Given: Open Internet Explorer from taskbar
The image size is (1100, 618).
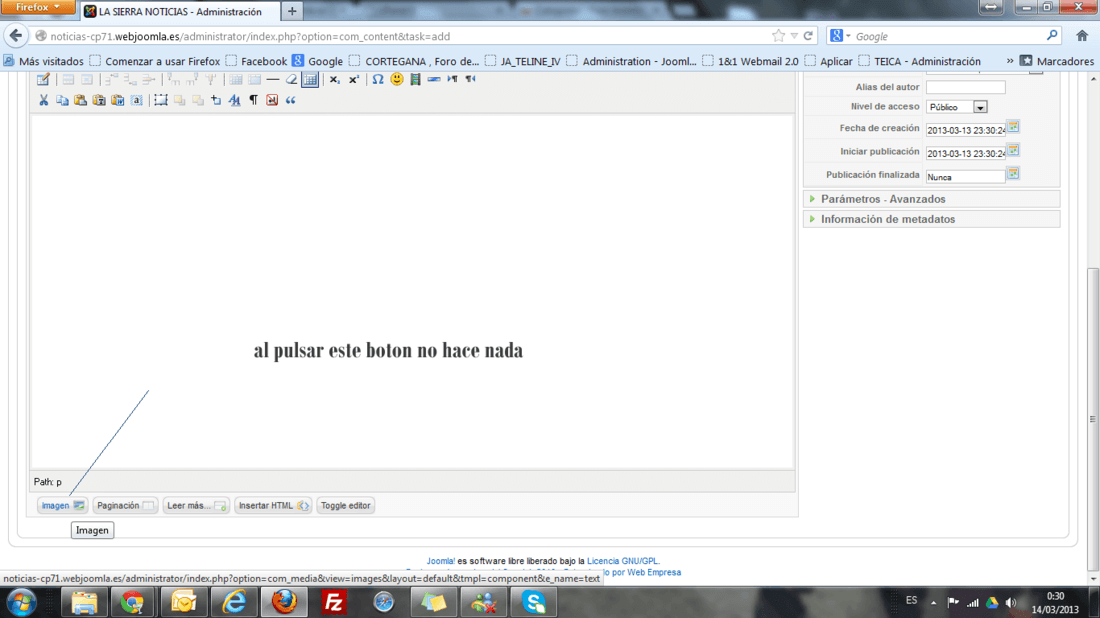Looking at the screenshot, I should click(x=234, y=603).
